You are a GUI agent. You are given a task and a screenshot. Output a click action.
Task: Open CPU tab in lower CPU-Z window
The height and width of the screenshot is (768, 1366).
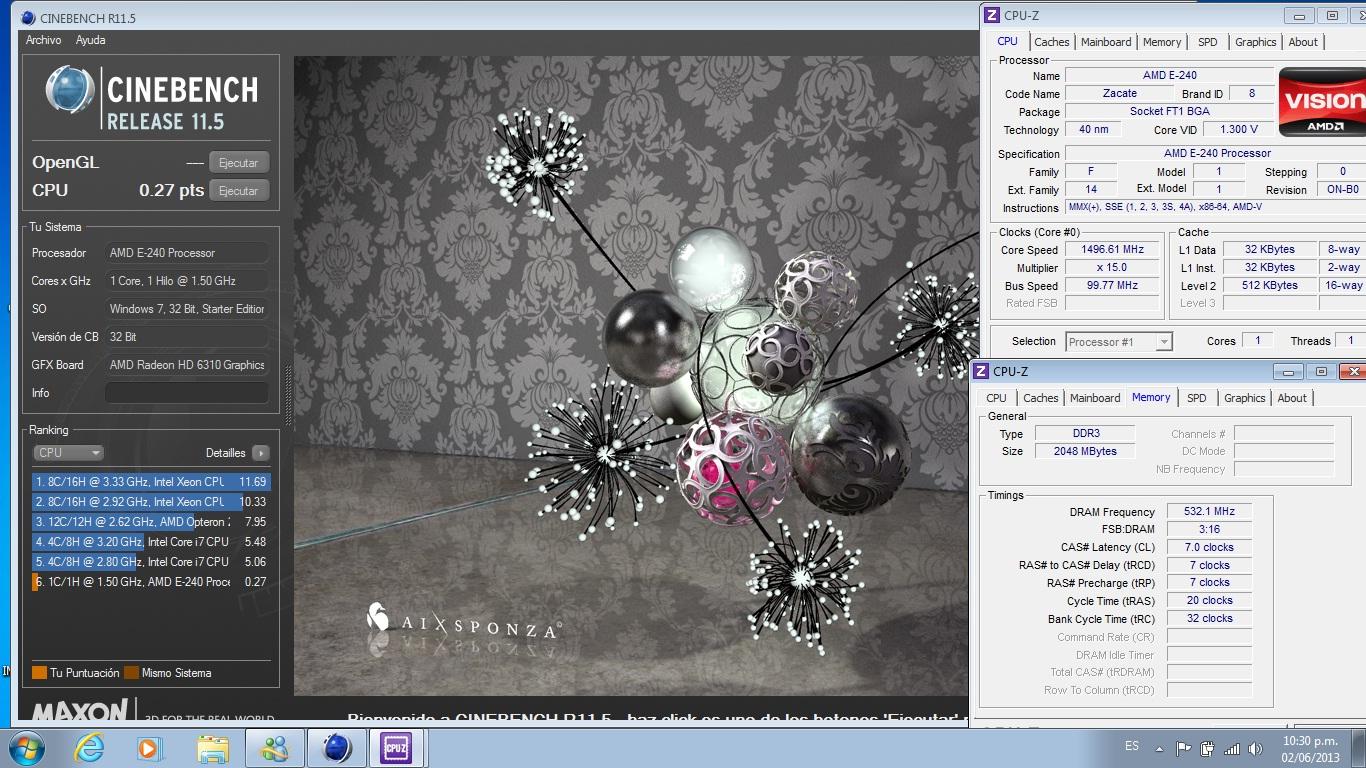[996, 398]
